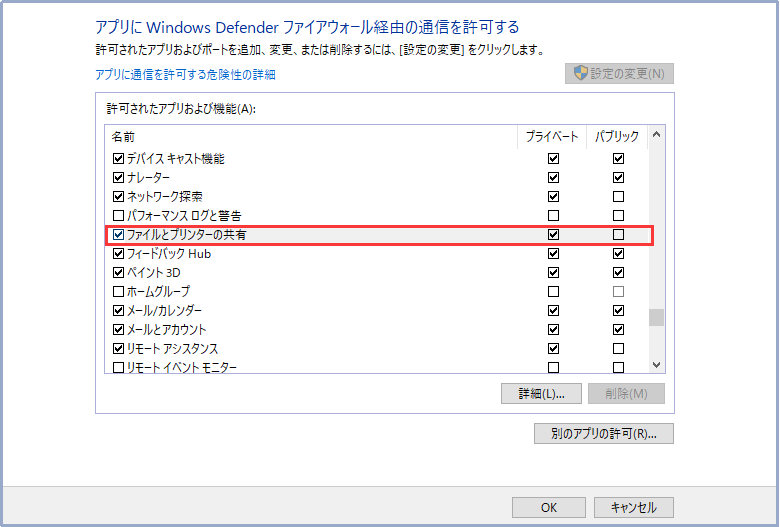Enable the ホームグループ name checkbox
This screenshot has width=780, height=527.
pyautogui.click(x=119, y=292)
